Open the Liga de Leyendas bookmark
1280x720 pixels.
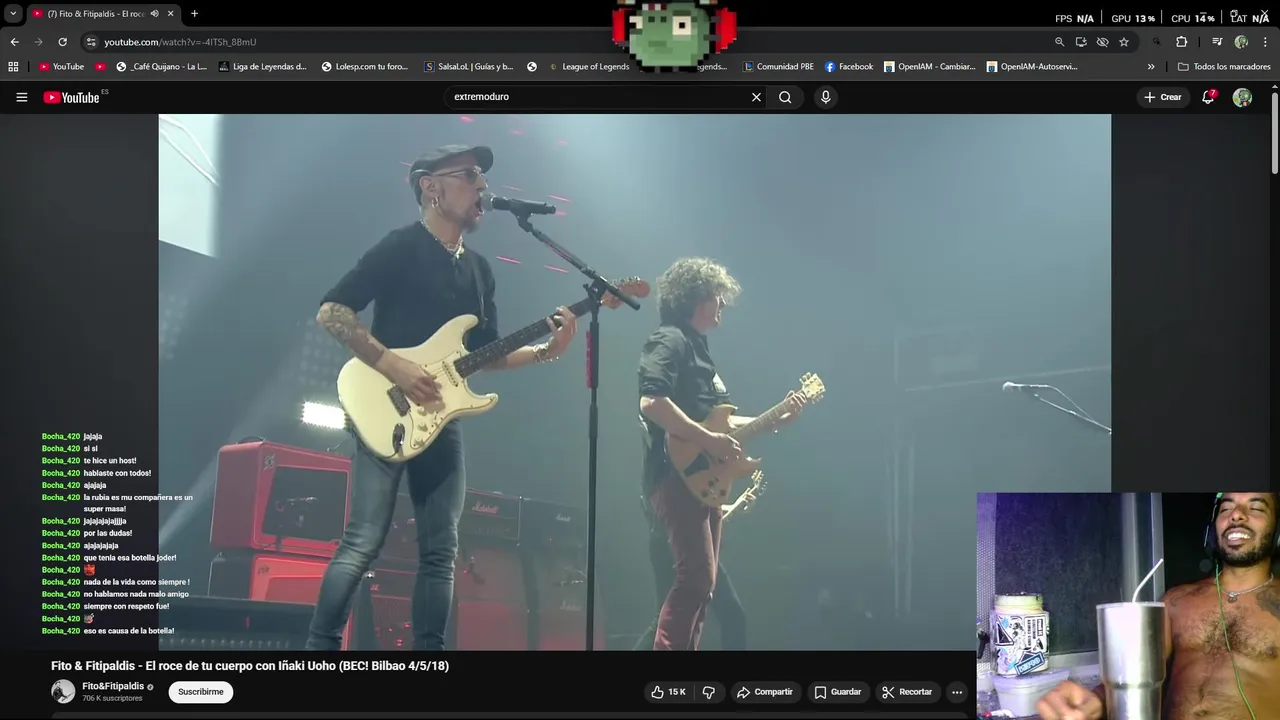coord(262,67)
